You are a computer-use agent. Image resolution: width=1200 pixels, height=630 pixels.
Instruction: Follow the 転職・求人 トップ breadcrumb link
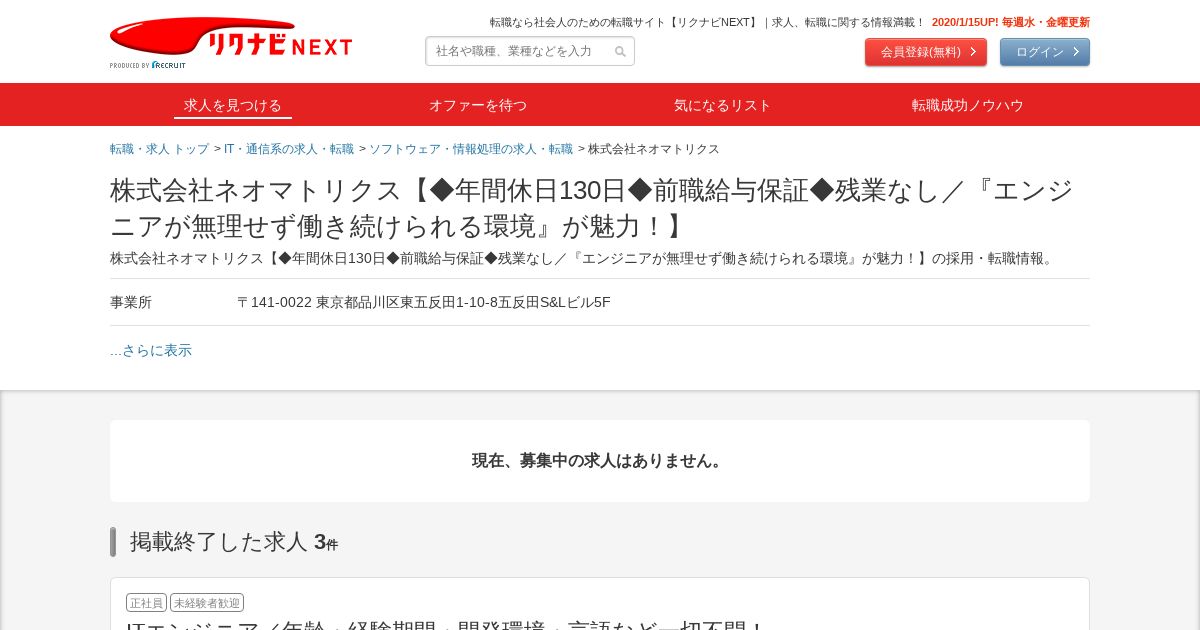coord(159,149)
